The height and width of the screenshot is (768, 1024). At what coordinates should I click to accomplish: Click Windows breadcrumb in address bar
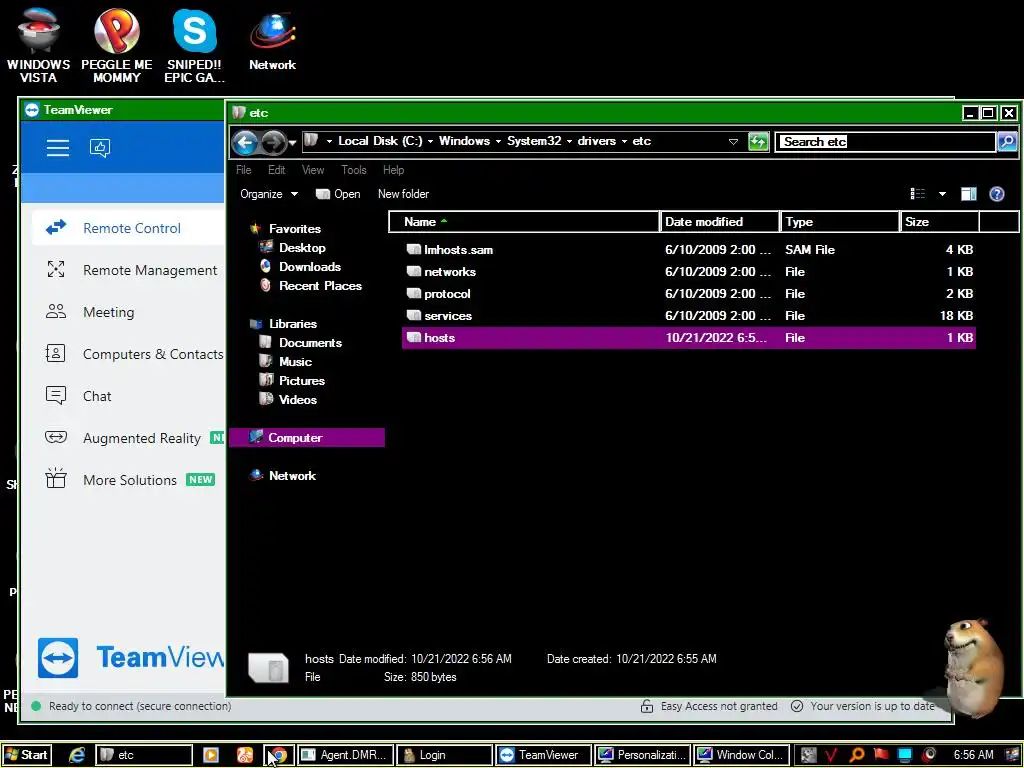tap(464, 141)
